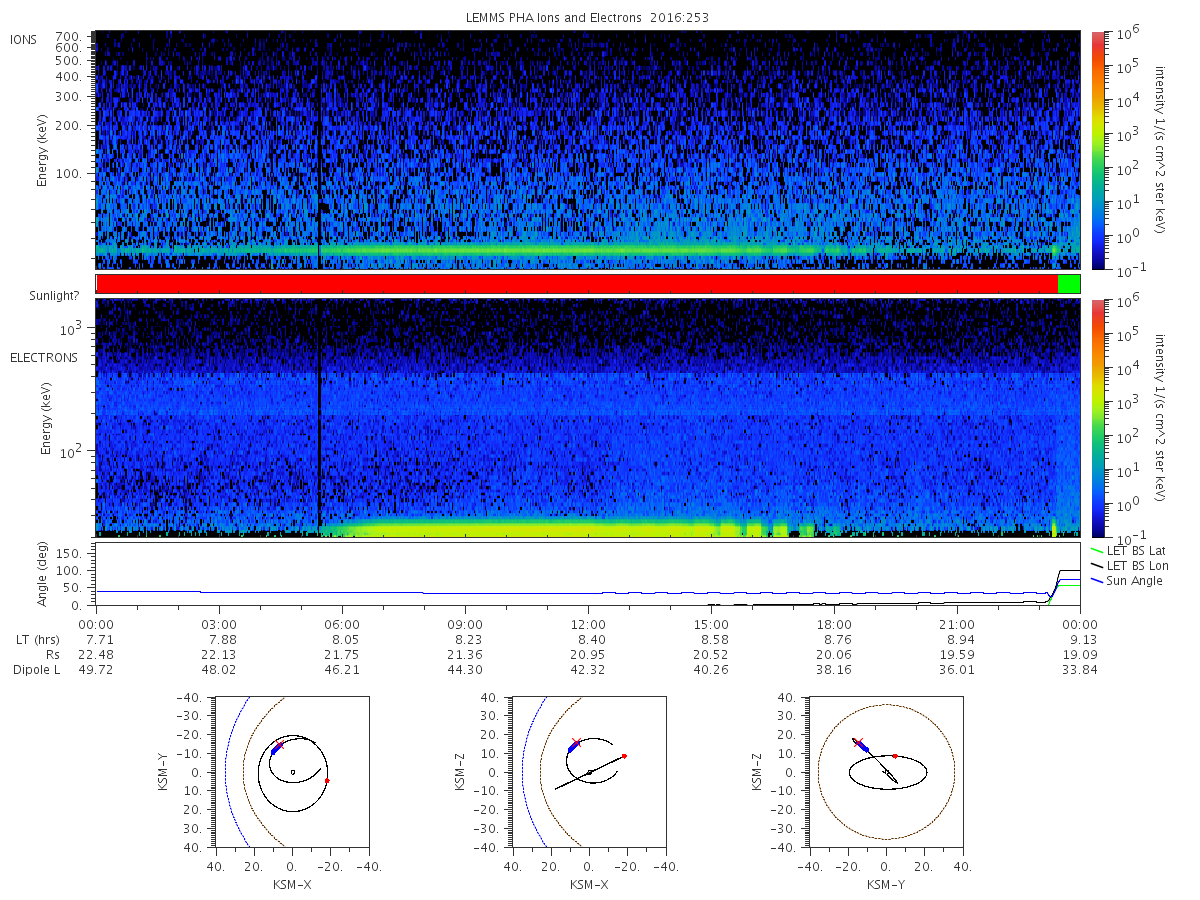Select the Rs value 20.95
The width and height of the screenshot is (1200, 900).
coord(588,654)
